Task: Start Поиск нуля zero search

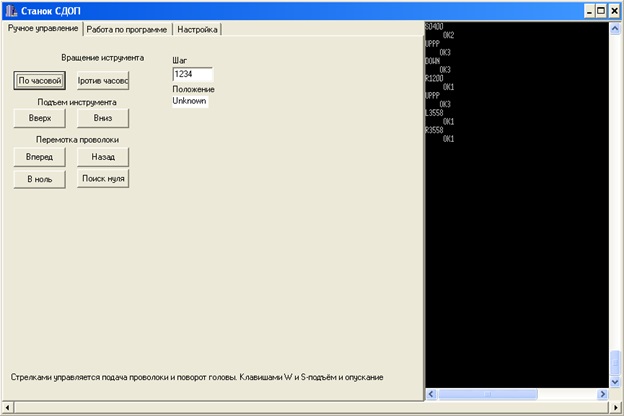Action: (103, 179)
